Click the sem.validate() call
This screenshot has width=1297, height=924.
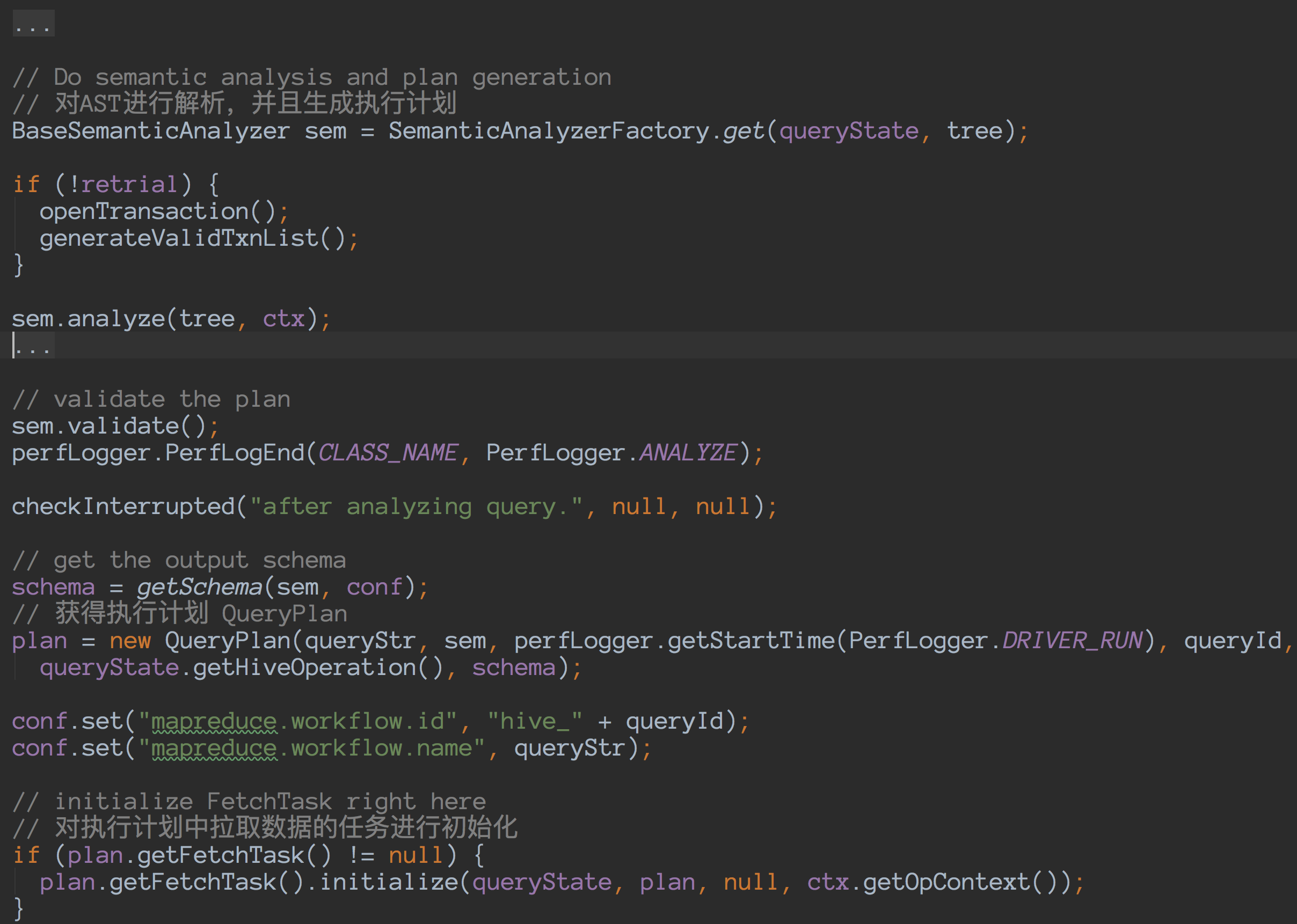point(123,427)
